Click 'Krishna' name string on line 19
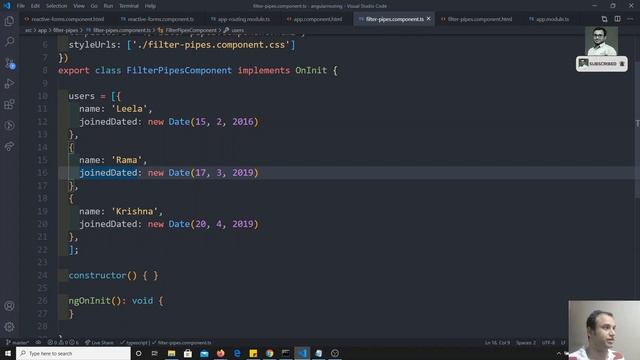Image resolution: width=640 pixels, height=360 pixels. click(x=134, y=211)
